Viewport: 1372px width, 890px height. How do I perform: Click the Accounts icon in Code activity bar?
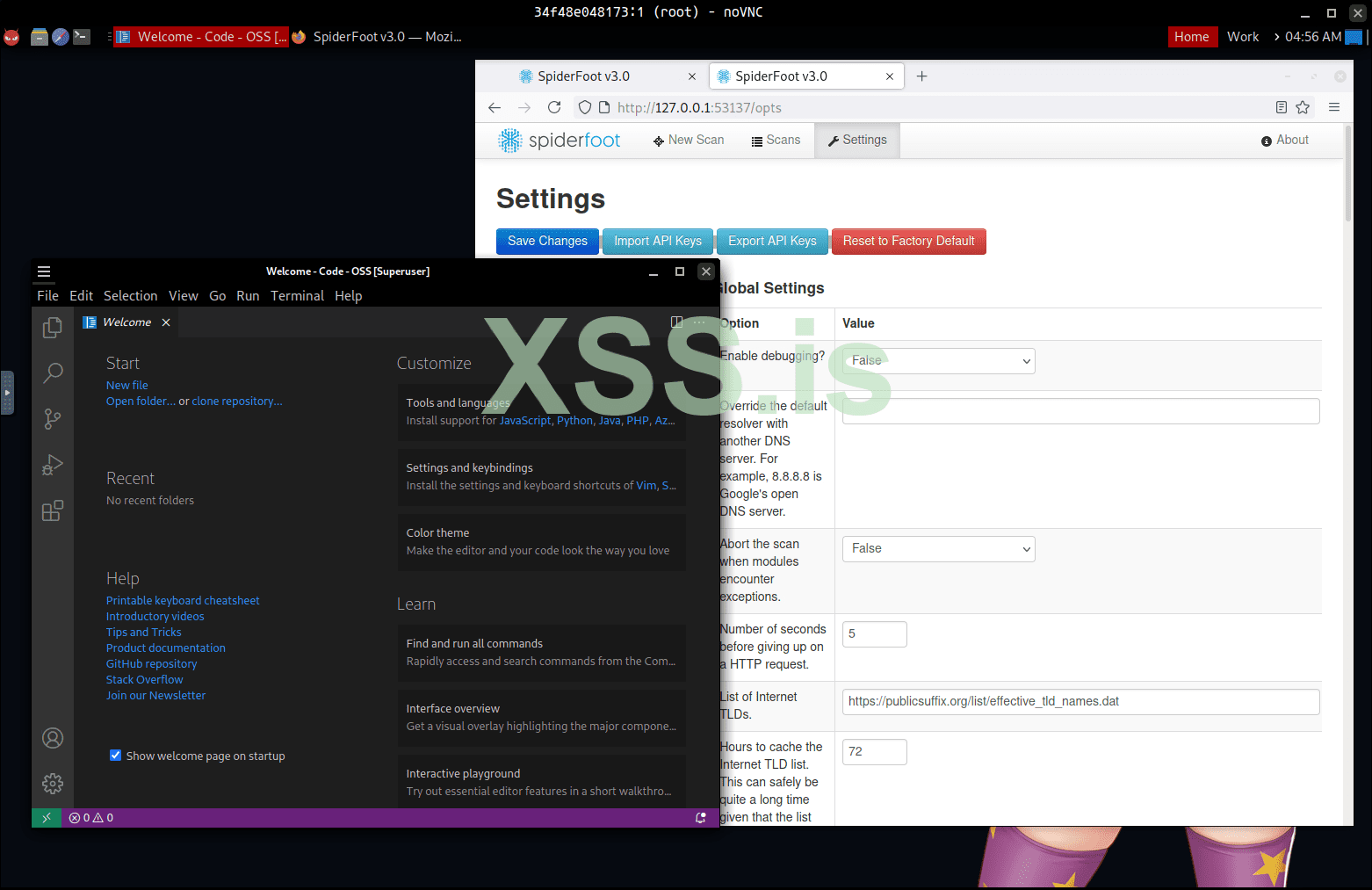coord(53,738)
